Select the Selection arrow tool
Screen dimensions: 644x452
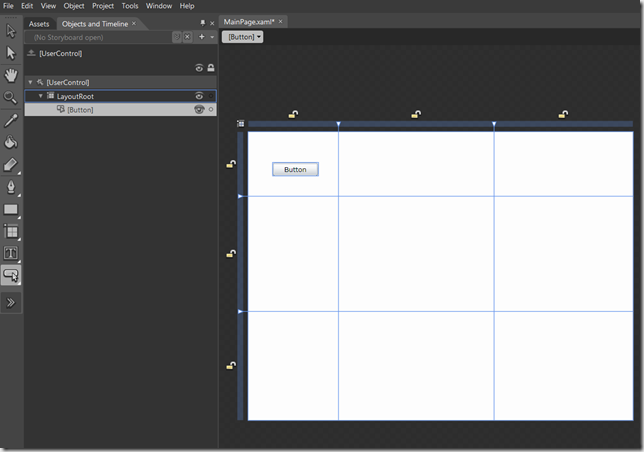click(x=11, y=31)
